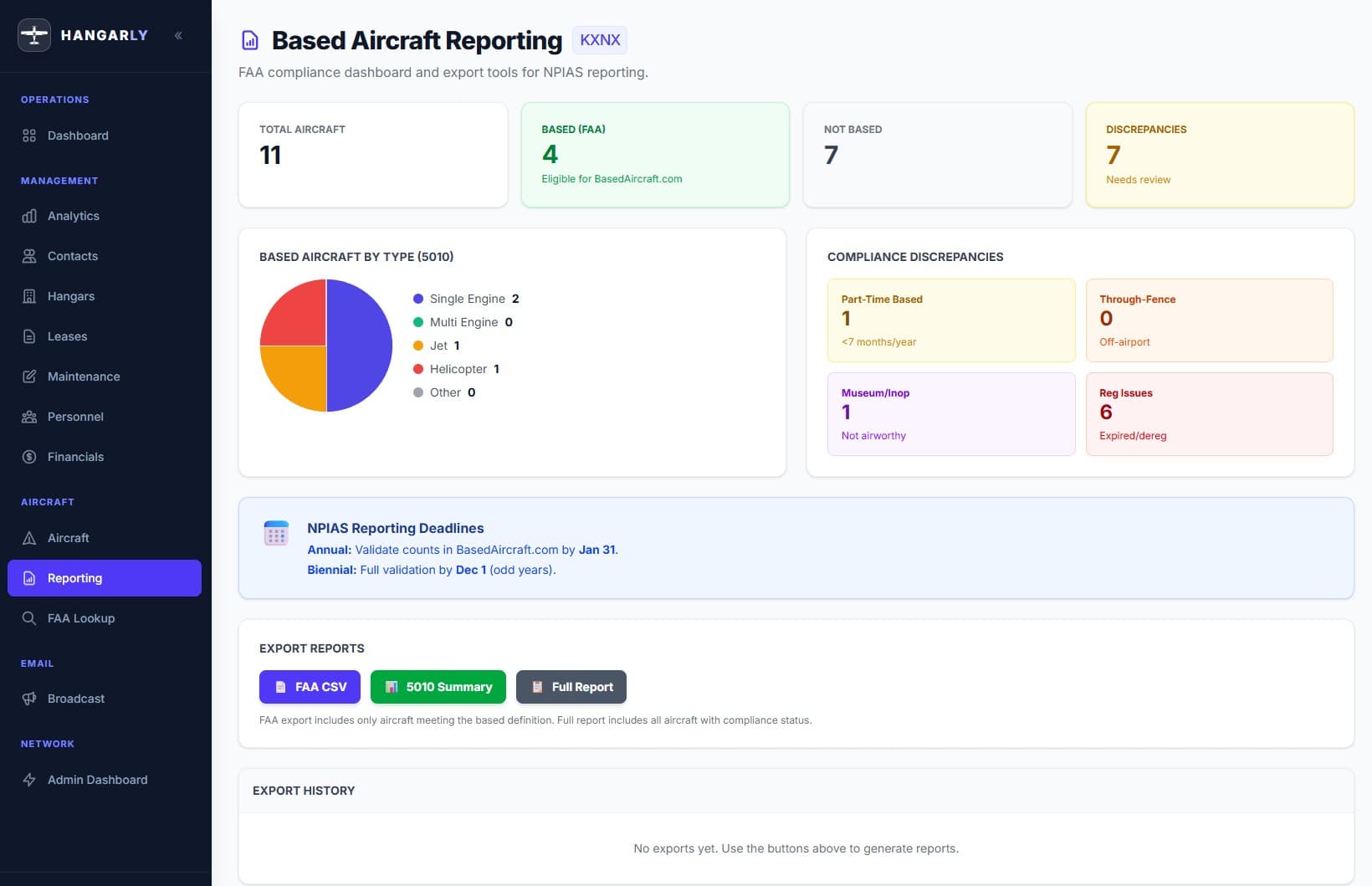Click the red Helicopter legend dot
The height and width of the screenshot is (886, 1372).
tap(418, 369)
